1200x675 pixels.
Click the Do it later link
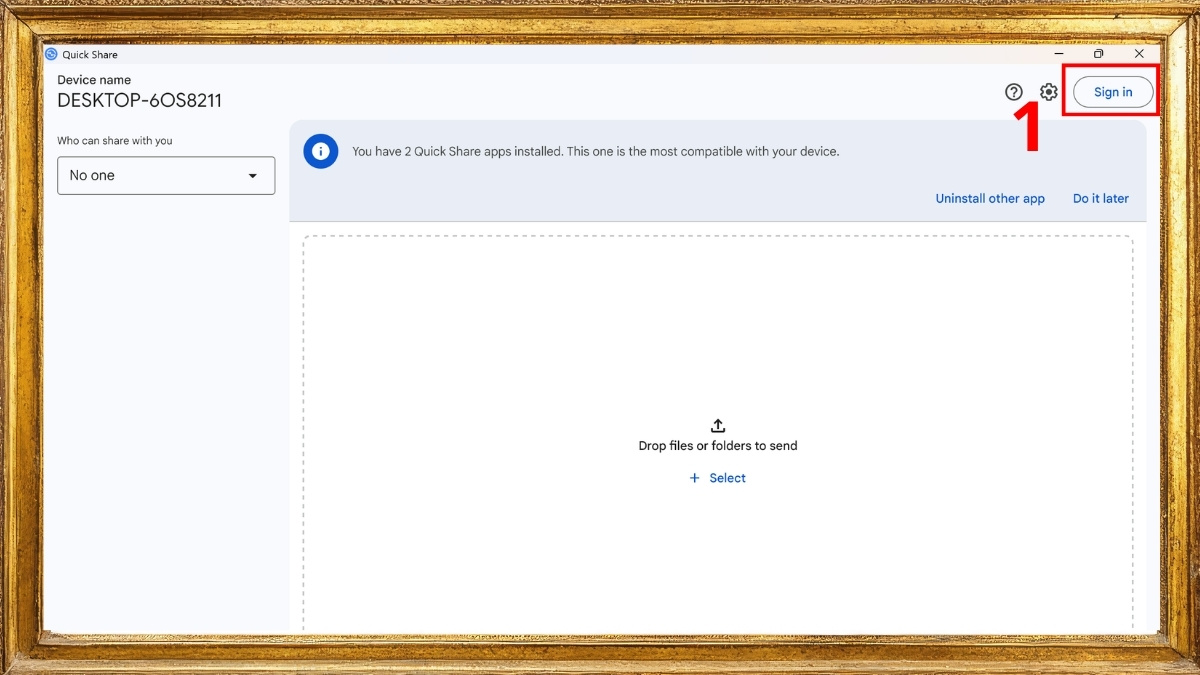1101,198
